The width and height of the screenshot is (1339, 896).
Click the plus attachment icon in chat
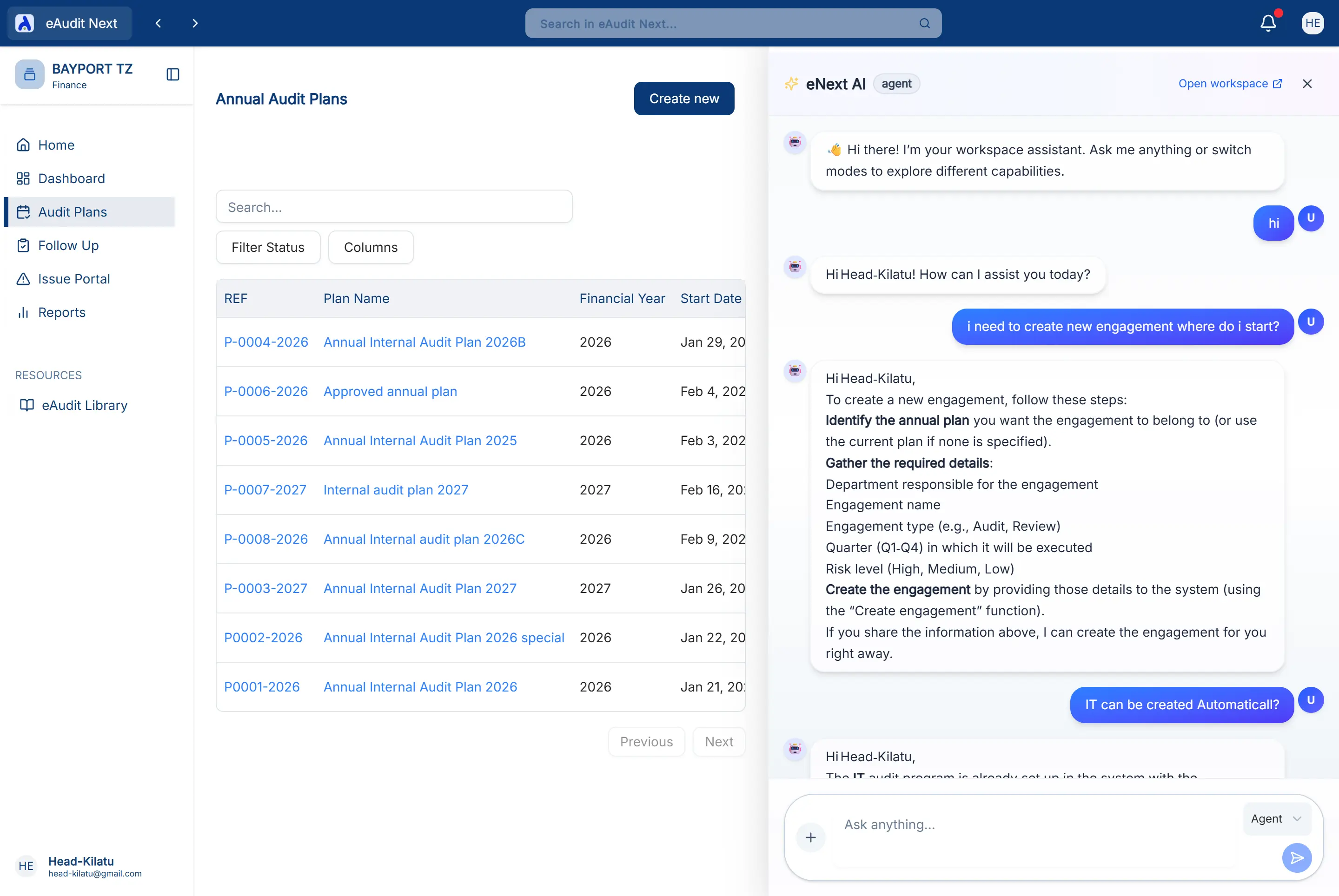[810, 837]
